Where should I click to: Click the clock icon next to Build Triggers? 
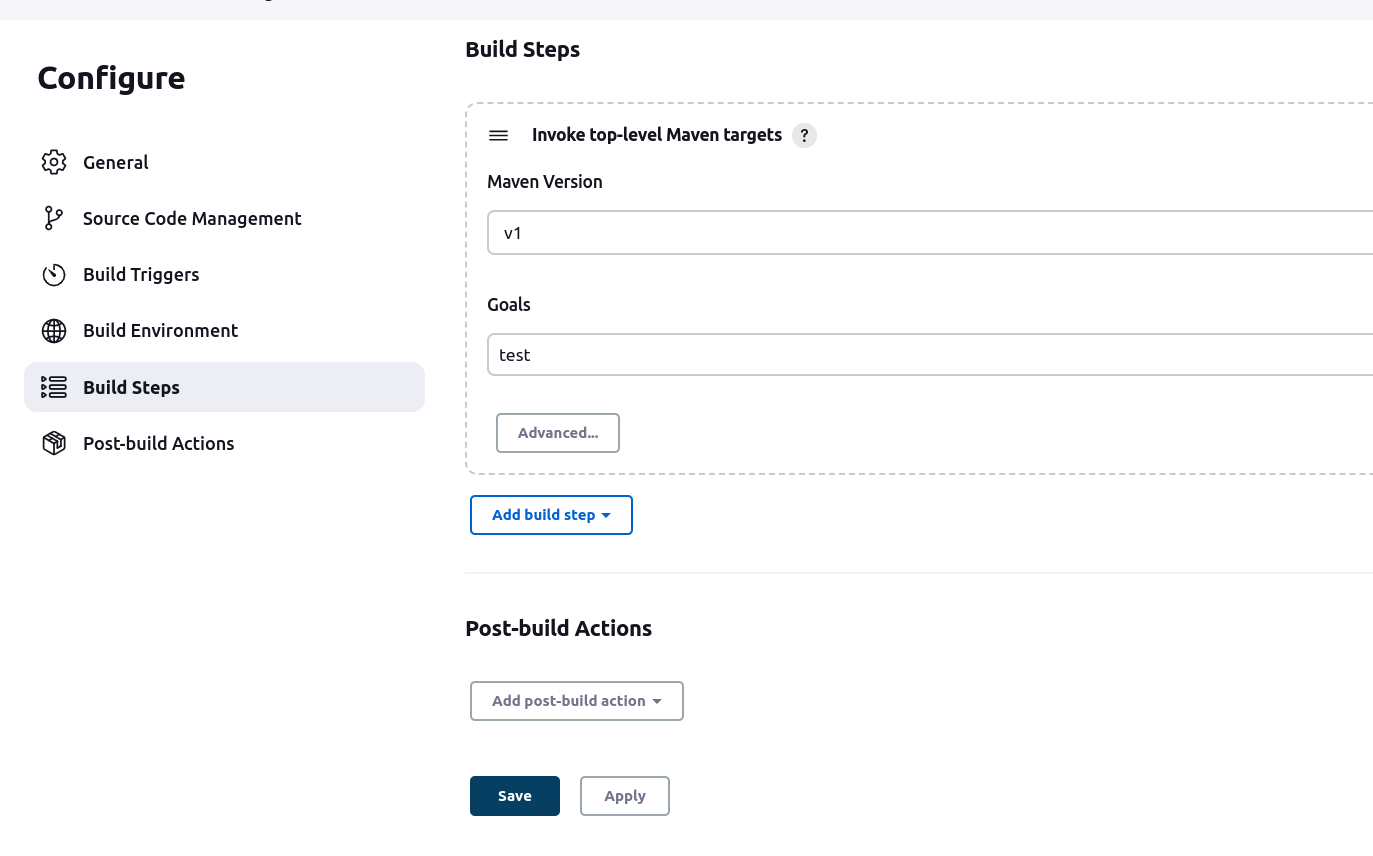[x=54, y=274]
